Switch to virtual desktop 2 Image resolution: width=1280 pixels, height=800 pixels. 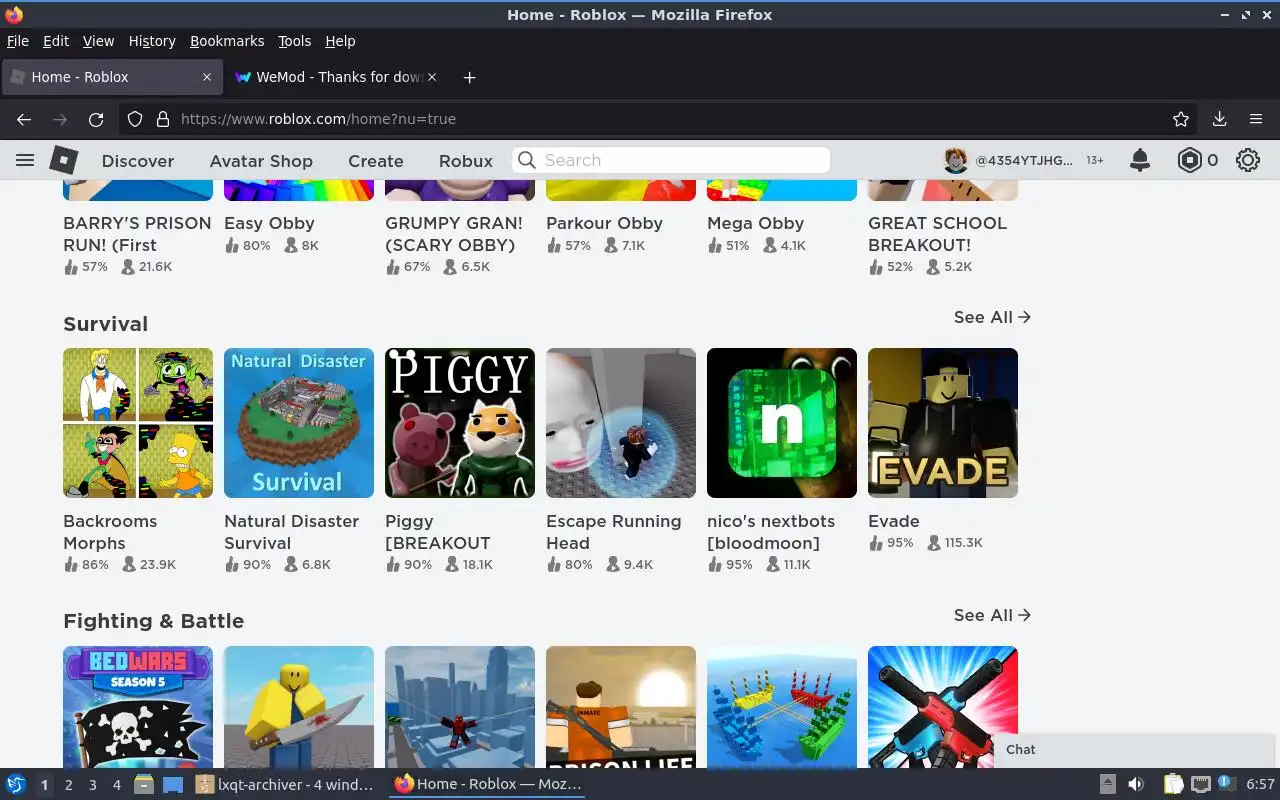[x=68, y=785]
